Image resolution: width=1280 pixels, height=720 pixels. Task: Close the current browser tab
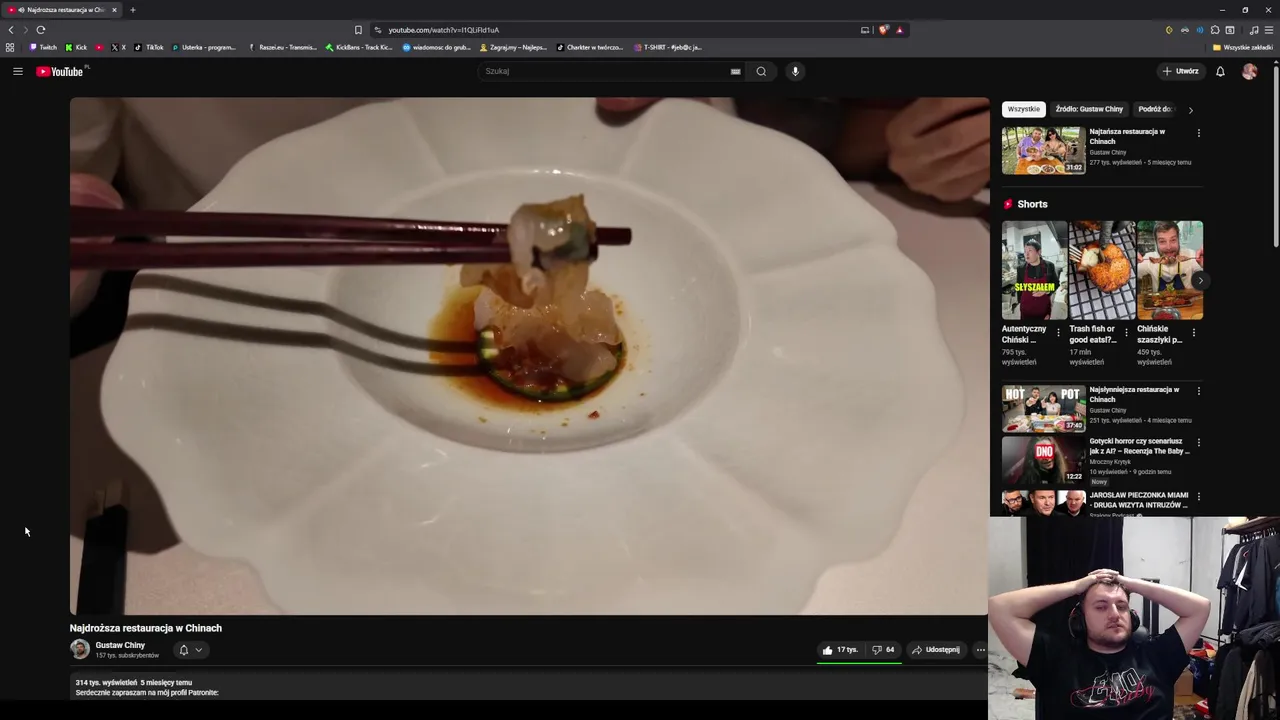[114, 10]
